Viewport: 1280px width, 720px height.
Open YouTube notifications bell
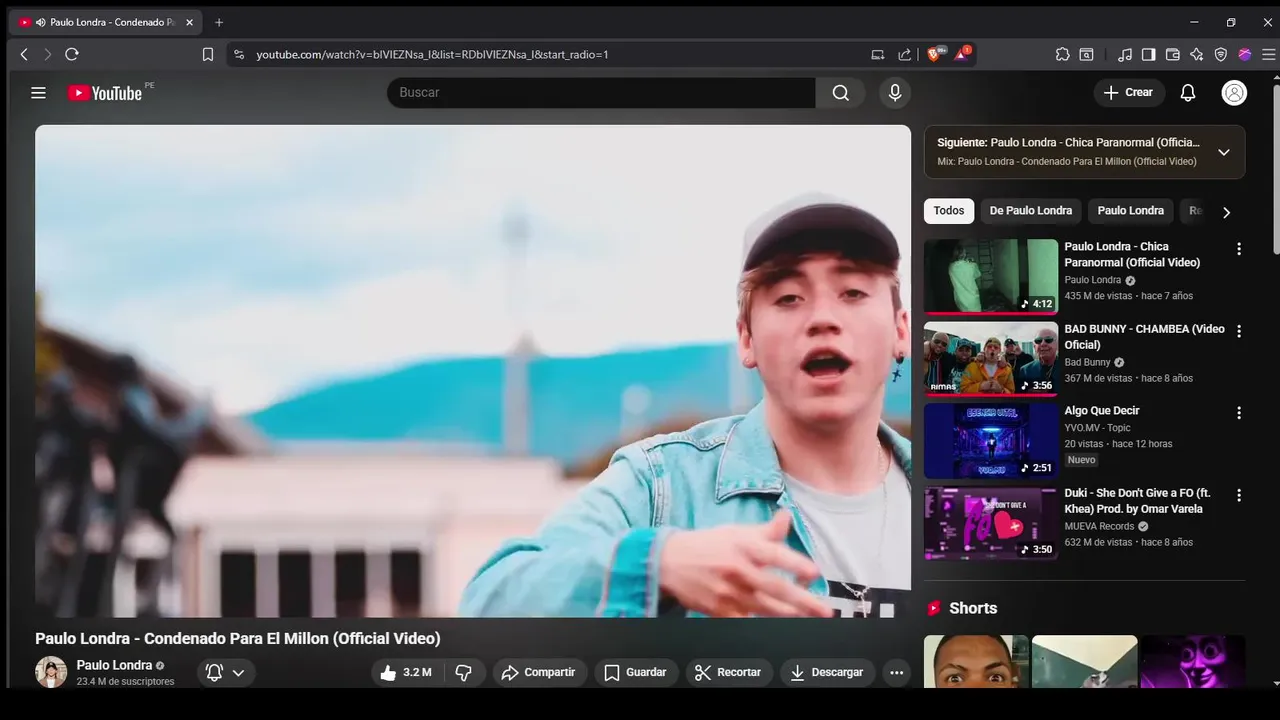pos(1188,93)
